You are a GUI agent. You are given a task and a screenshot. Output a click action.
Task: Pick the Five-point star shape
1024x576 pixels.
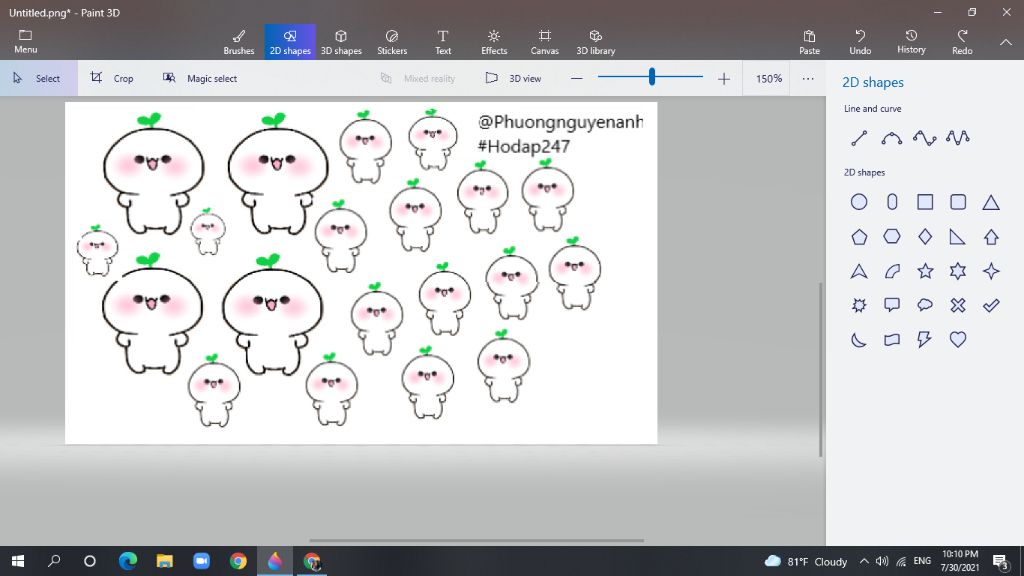(925, 271)
